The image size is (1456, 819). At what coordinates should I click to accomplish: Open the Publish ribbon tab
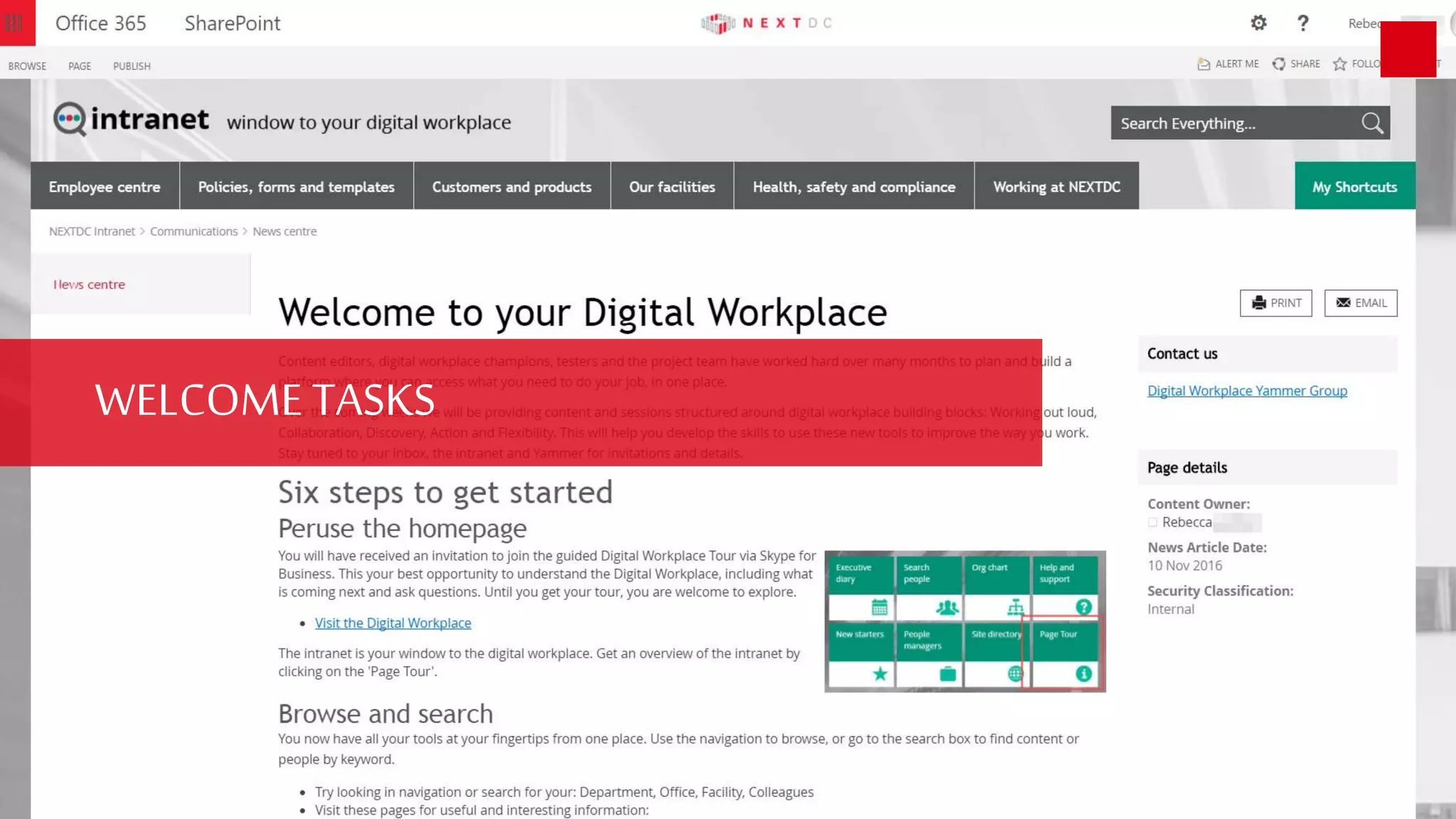(x=132, y=65)
